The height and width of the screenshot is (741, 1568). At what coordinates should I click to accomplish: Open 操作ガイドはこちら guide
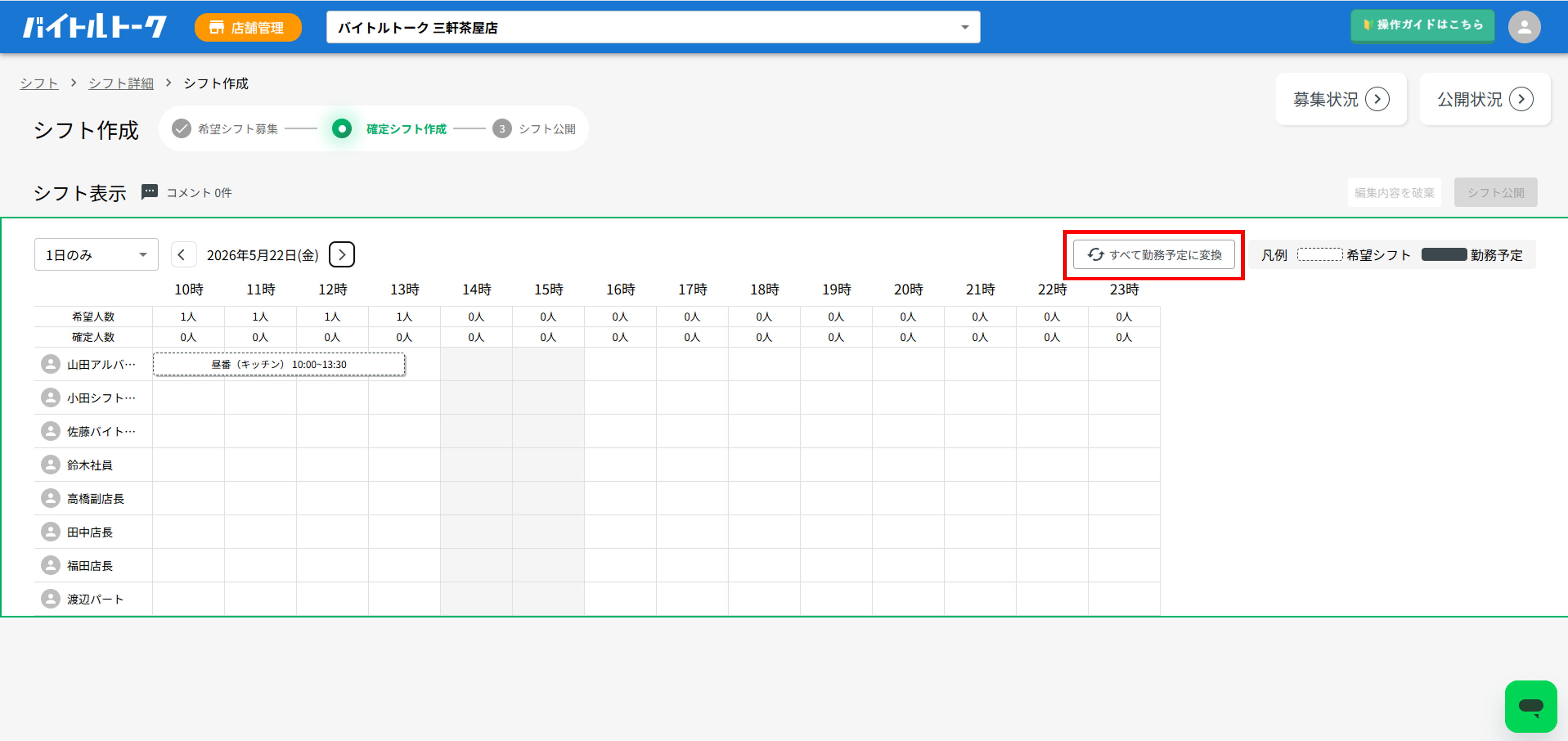1422,26
